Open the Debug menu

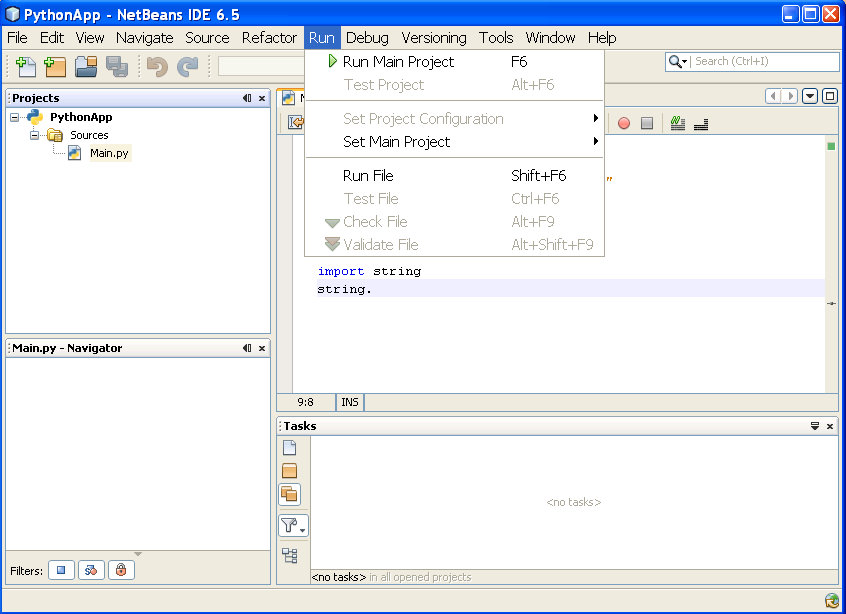point(367,38)
